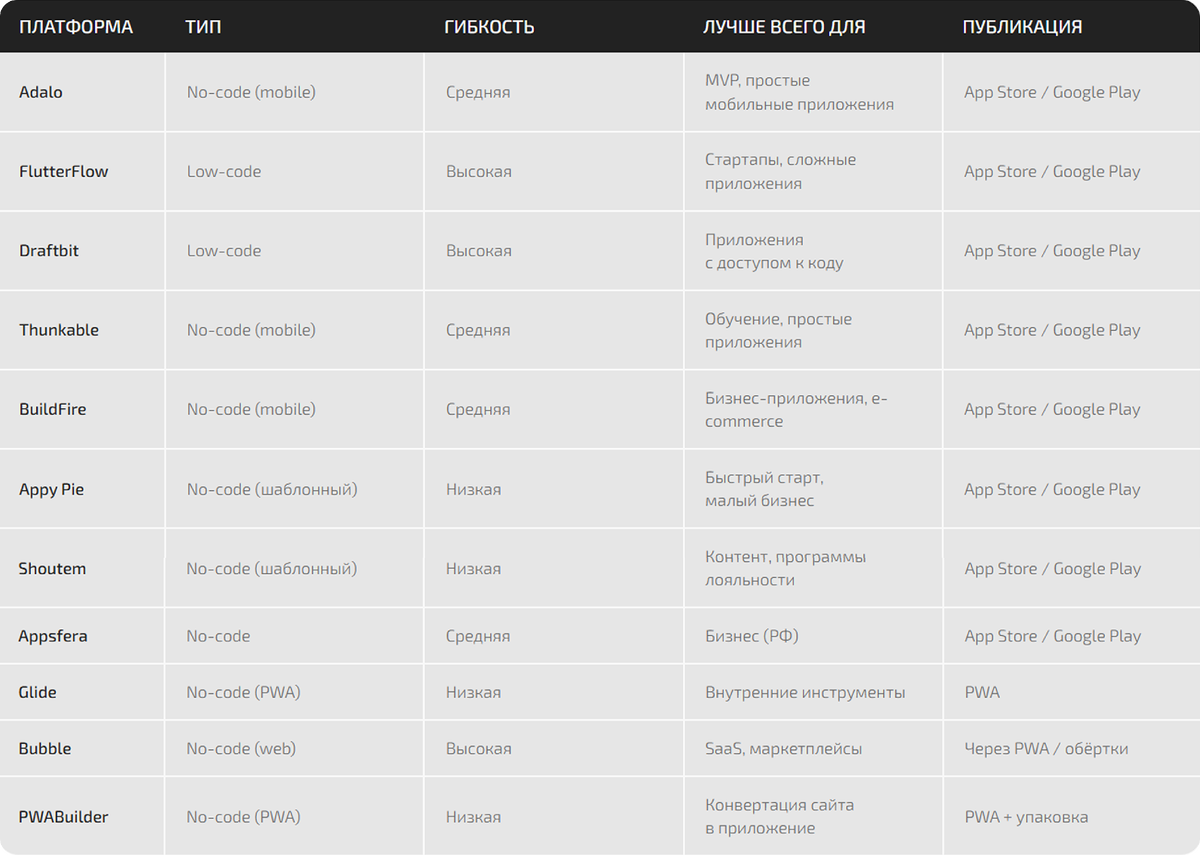Click the 'PWA + упаковка' cell
The width and height of the screenshot is (1200, 855).
click(1026, 817)
